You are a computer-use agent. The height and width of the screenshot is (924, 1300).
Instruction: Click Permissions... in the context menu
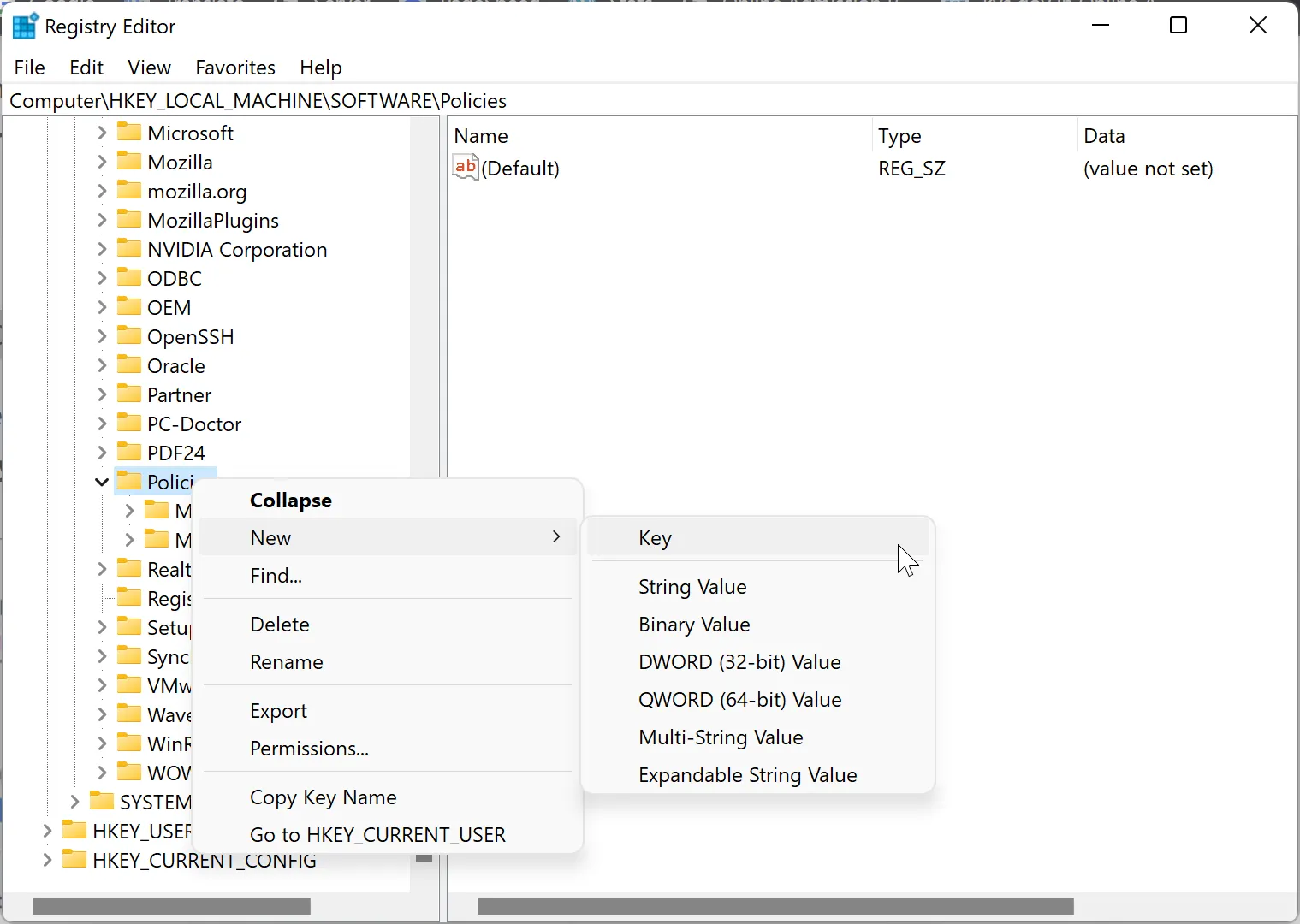pyautogui.click(x=309, y=749)
